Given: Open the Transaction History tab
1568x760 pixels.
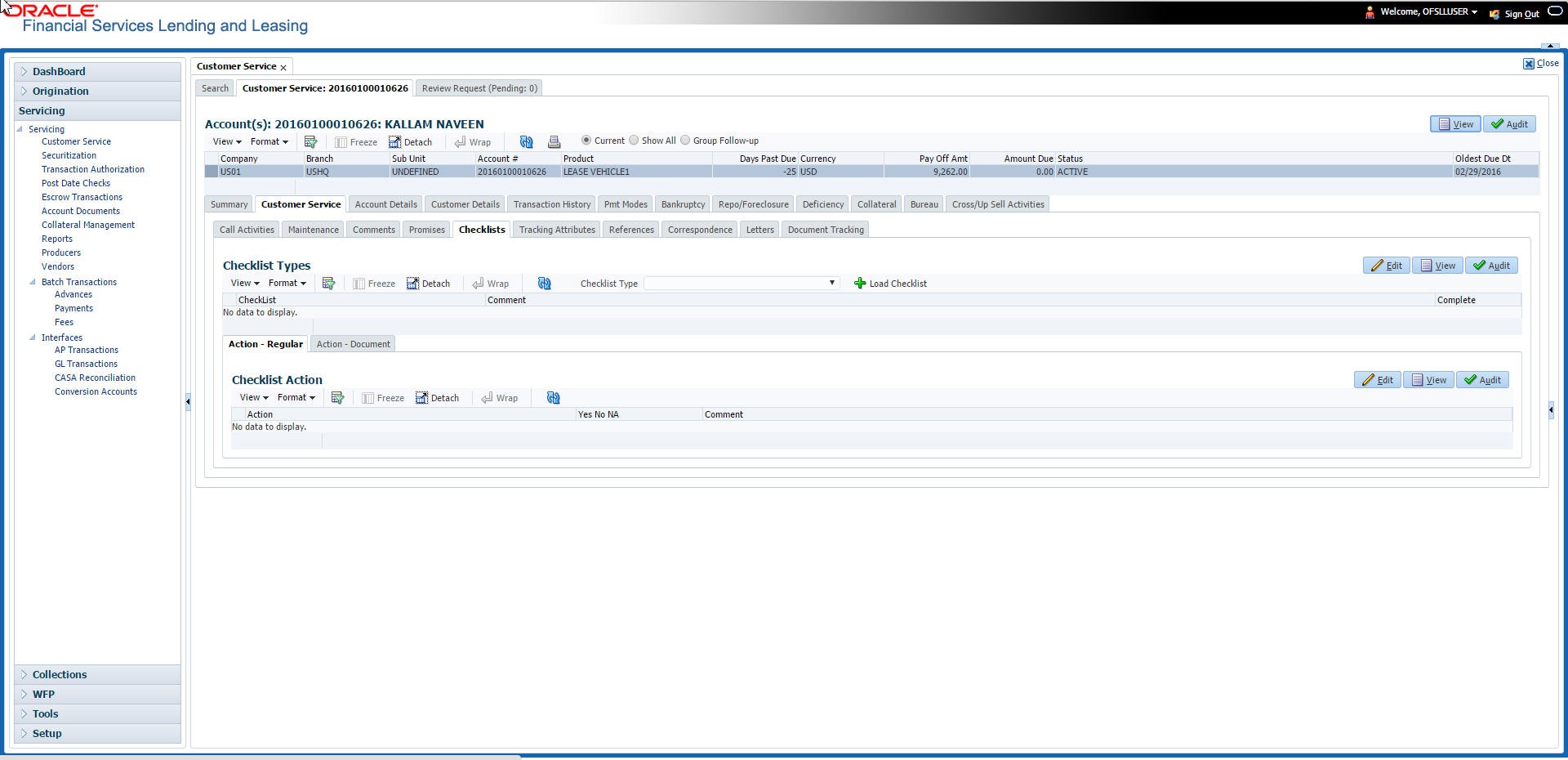Looking at the screenshot, I should [552, 204].
